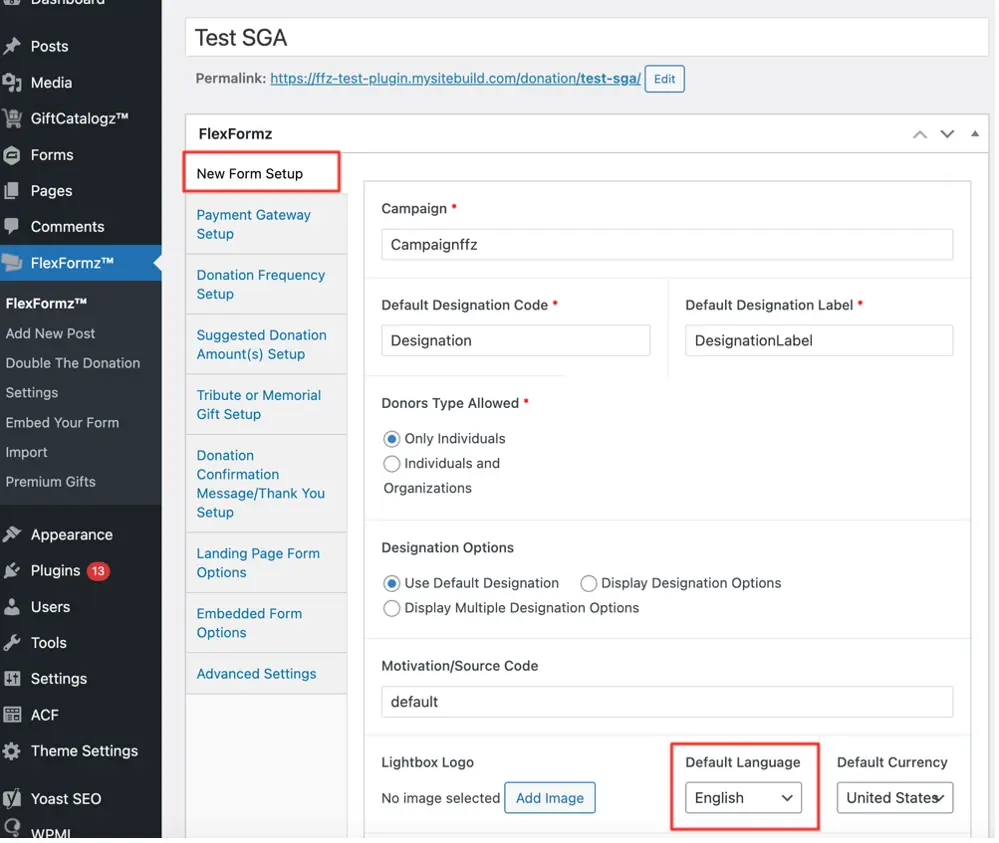Switch to Payment Gateway Setup tab
999x843 pixels.
[254, 224]
